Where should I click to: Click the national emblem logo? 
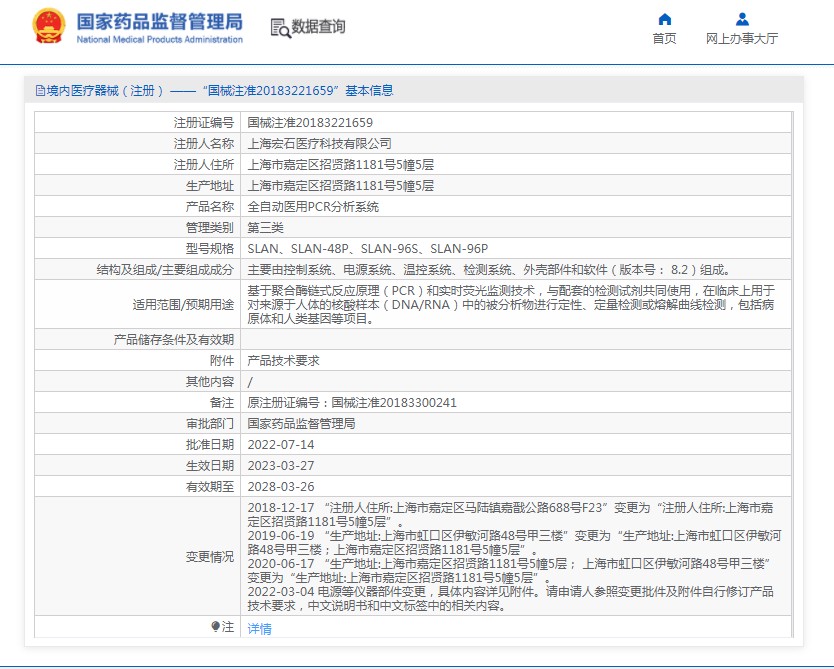tap(50, 27)
